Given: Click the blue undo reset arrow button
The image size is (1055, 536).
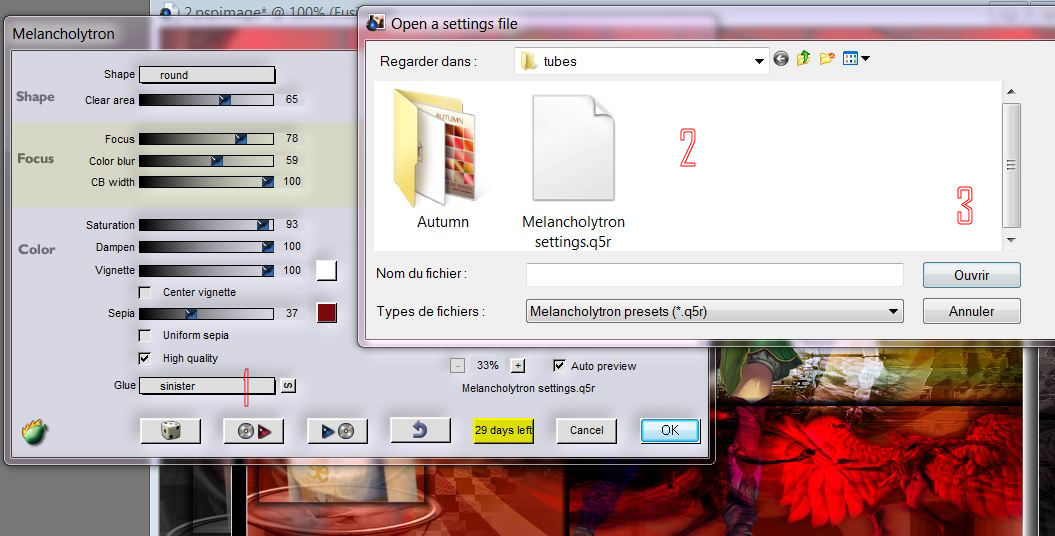Looking at the screenshot, I should pos(420,430).
